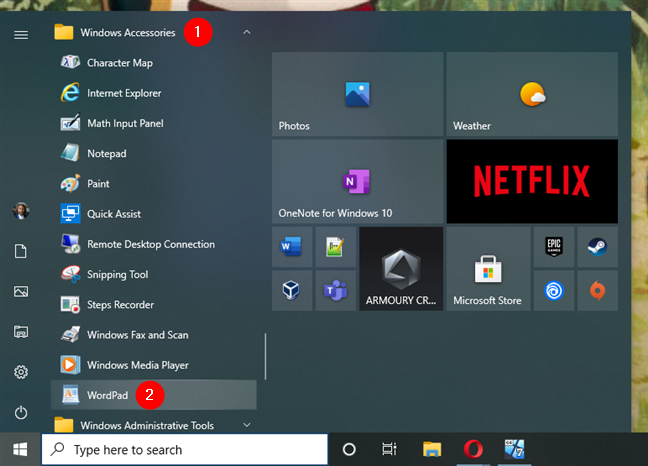648x466 pixels.
Task: Open Cortana from the taskbar
Action: [349, 449]
